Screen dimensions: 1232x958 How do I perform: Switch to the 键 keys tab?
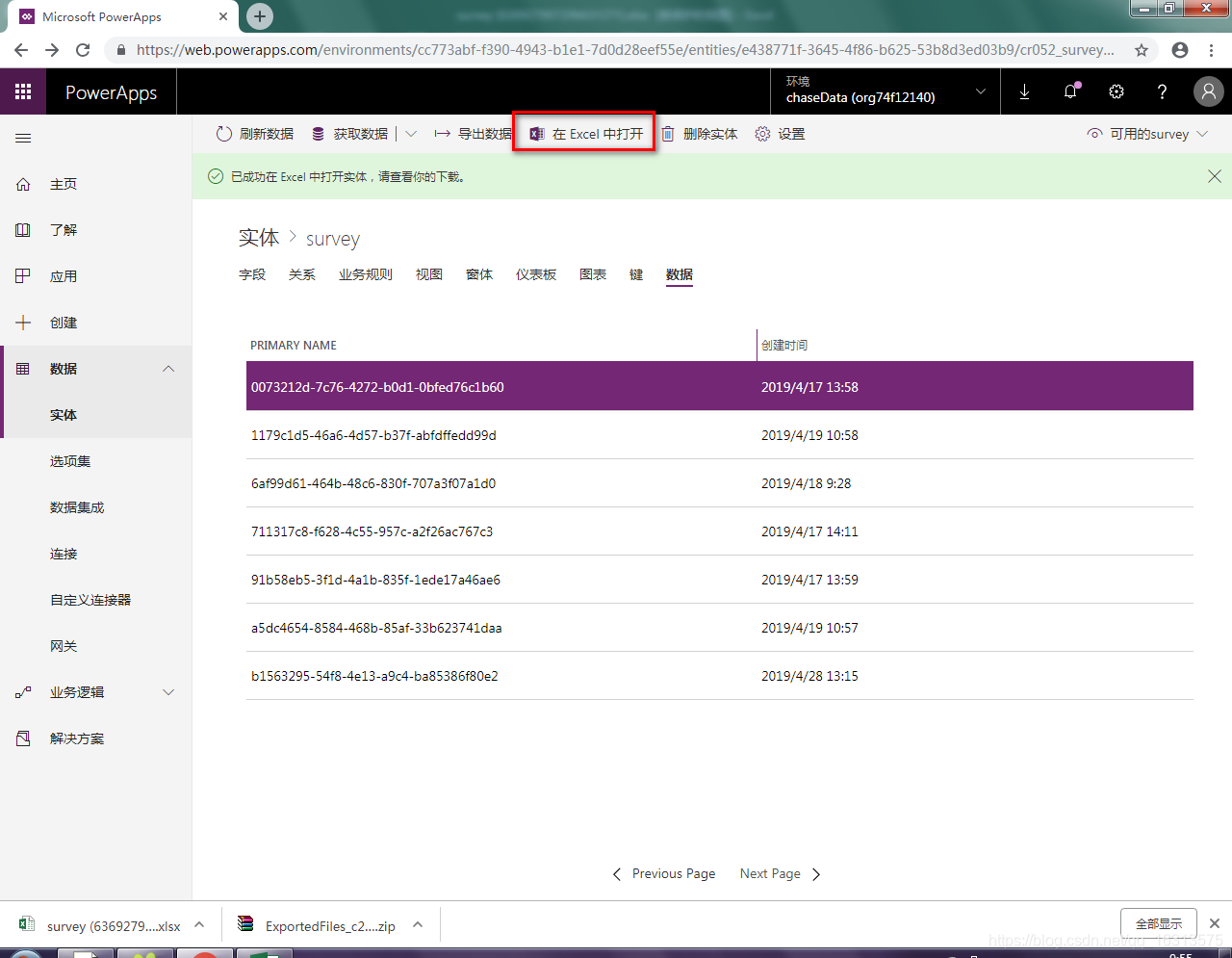(636, 274)
